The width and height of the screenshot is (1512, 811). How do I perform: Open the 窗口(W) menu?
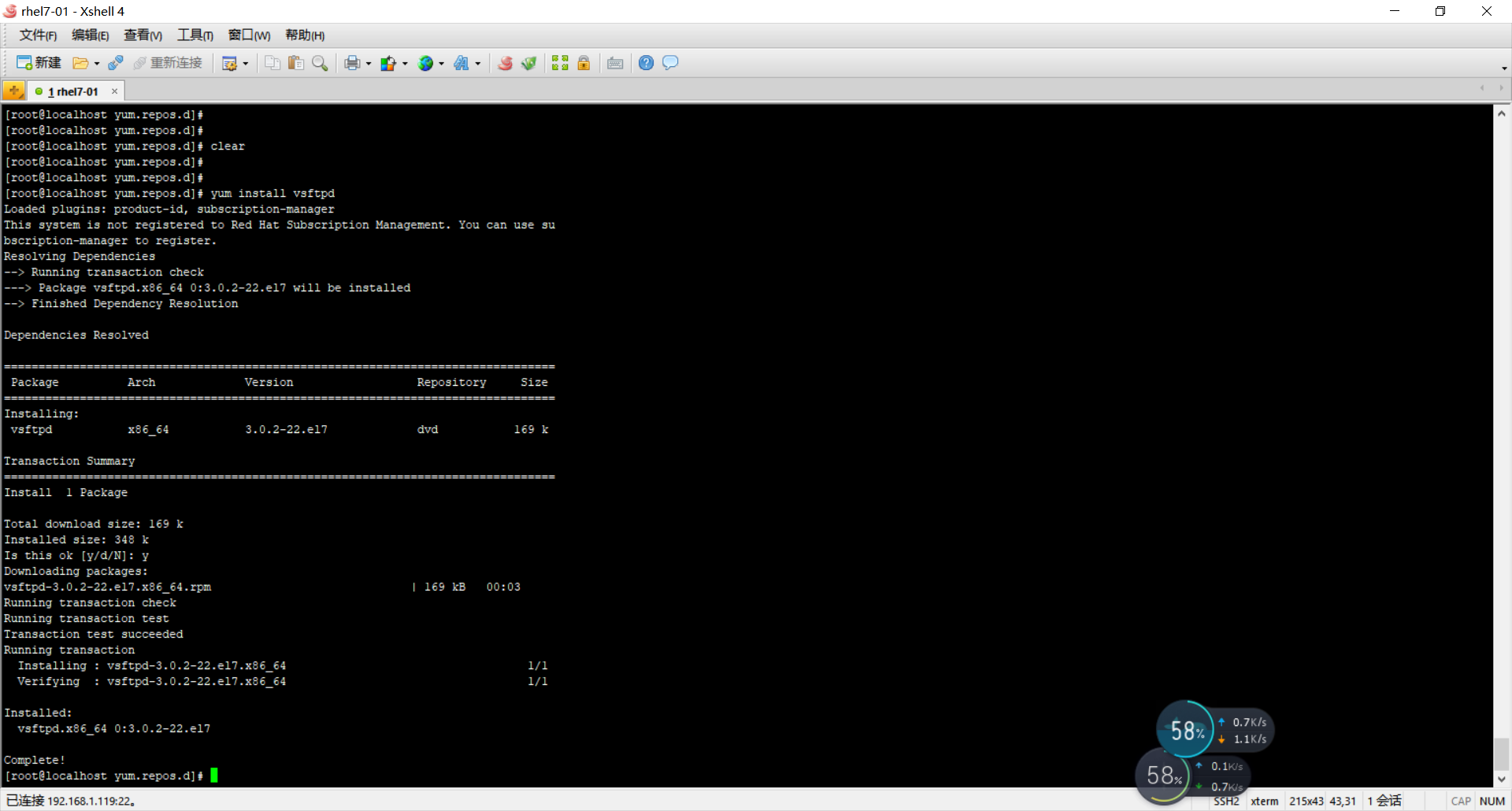click(x=249, y=35)
